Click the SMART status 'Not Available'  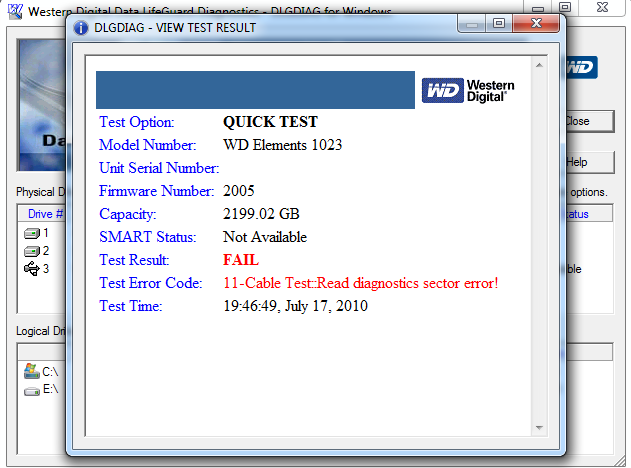(265, 237)
